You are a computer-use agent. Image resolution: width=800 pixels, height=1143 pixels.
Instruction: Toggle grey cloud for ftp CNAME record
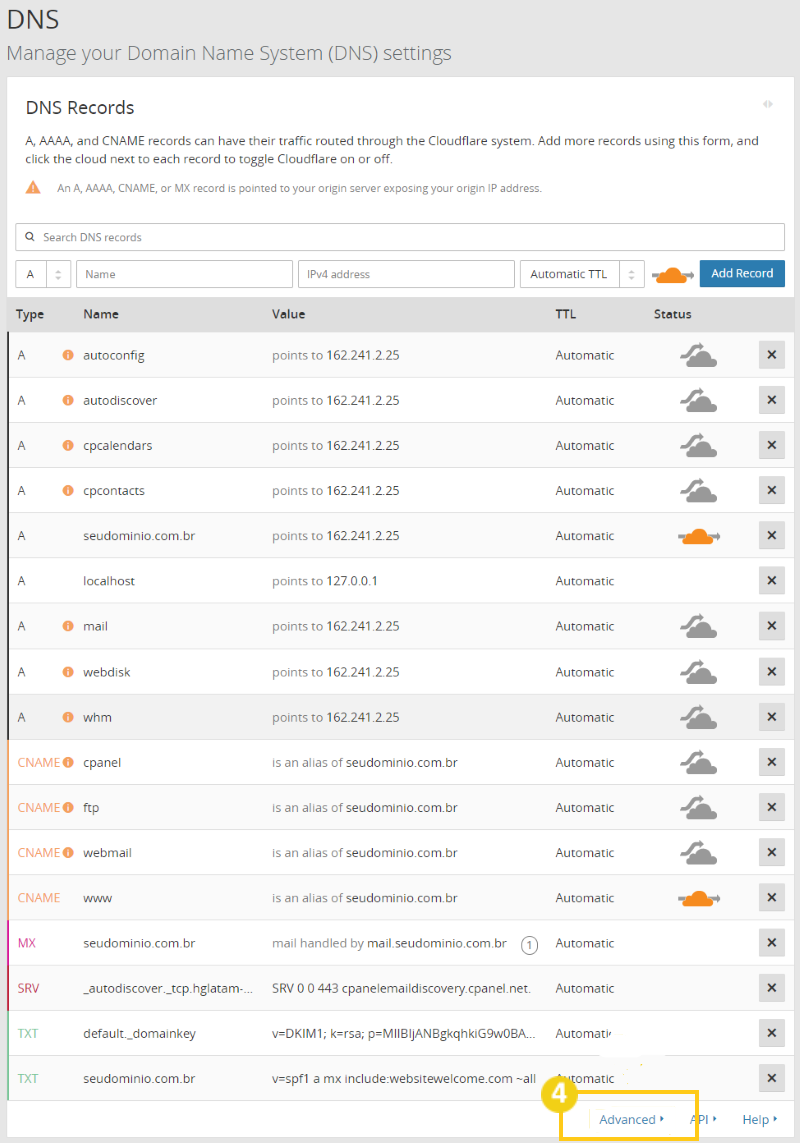pos(699,807)
